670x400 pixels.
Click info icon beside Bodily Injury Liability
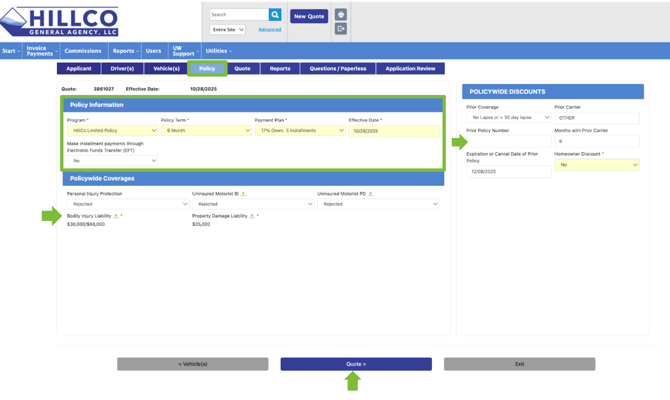pos(116,216)
